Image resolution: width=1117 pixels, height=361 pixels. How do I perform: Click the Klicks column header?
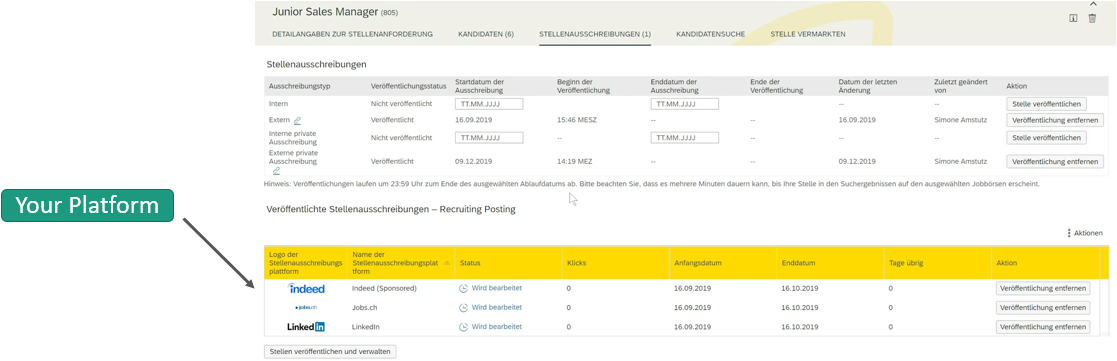pyautogui.click(x=576, y=263)
